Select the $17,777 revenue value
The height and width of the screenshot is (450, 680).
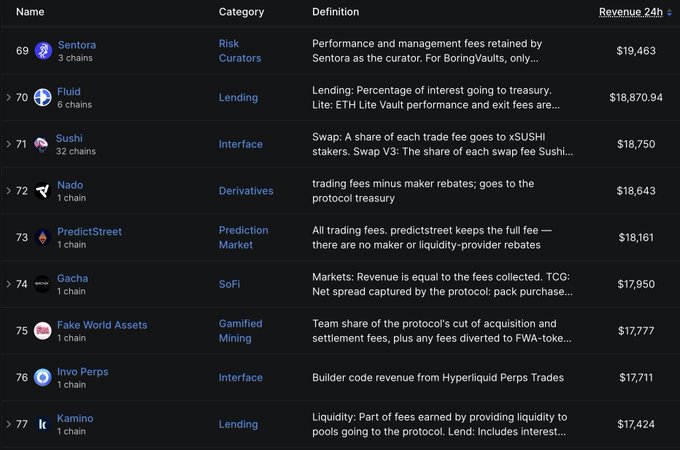tap(636, 331)
